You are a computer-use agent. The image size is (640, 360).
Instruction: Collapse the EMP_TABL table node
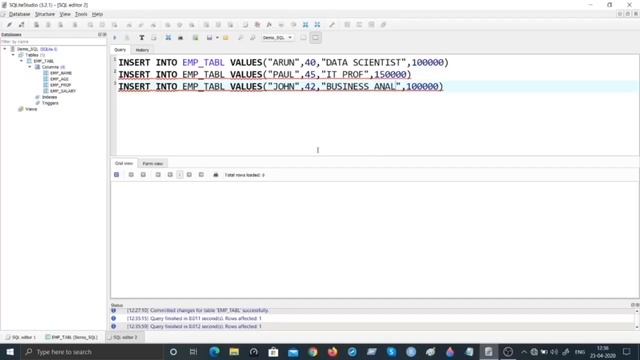(x=21, y=61)
